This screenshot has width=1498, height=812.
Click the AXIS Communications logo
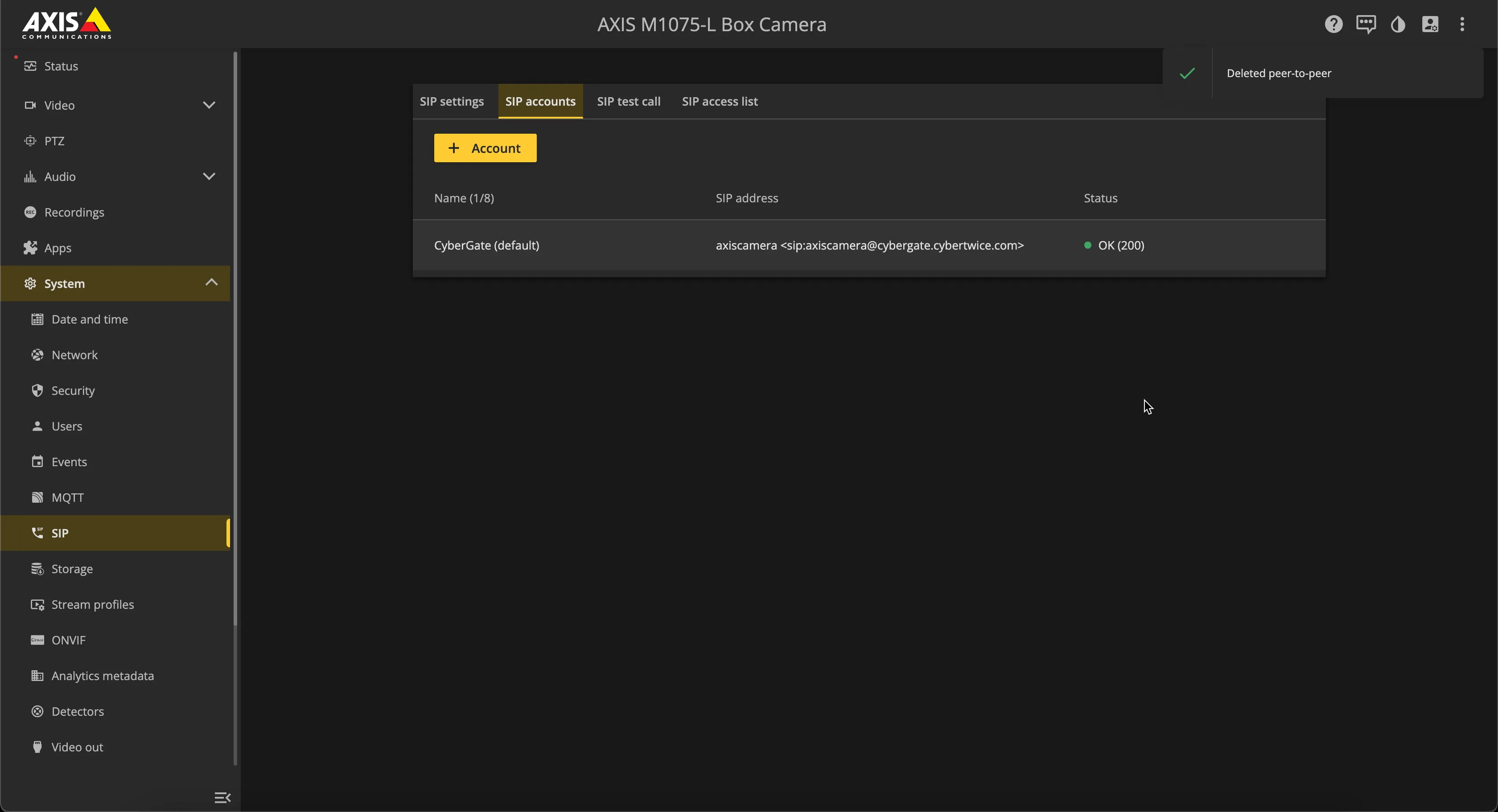pyautogui.click(x=66, y=23)
